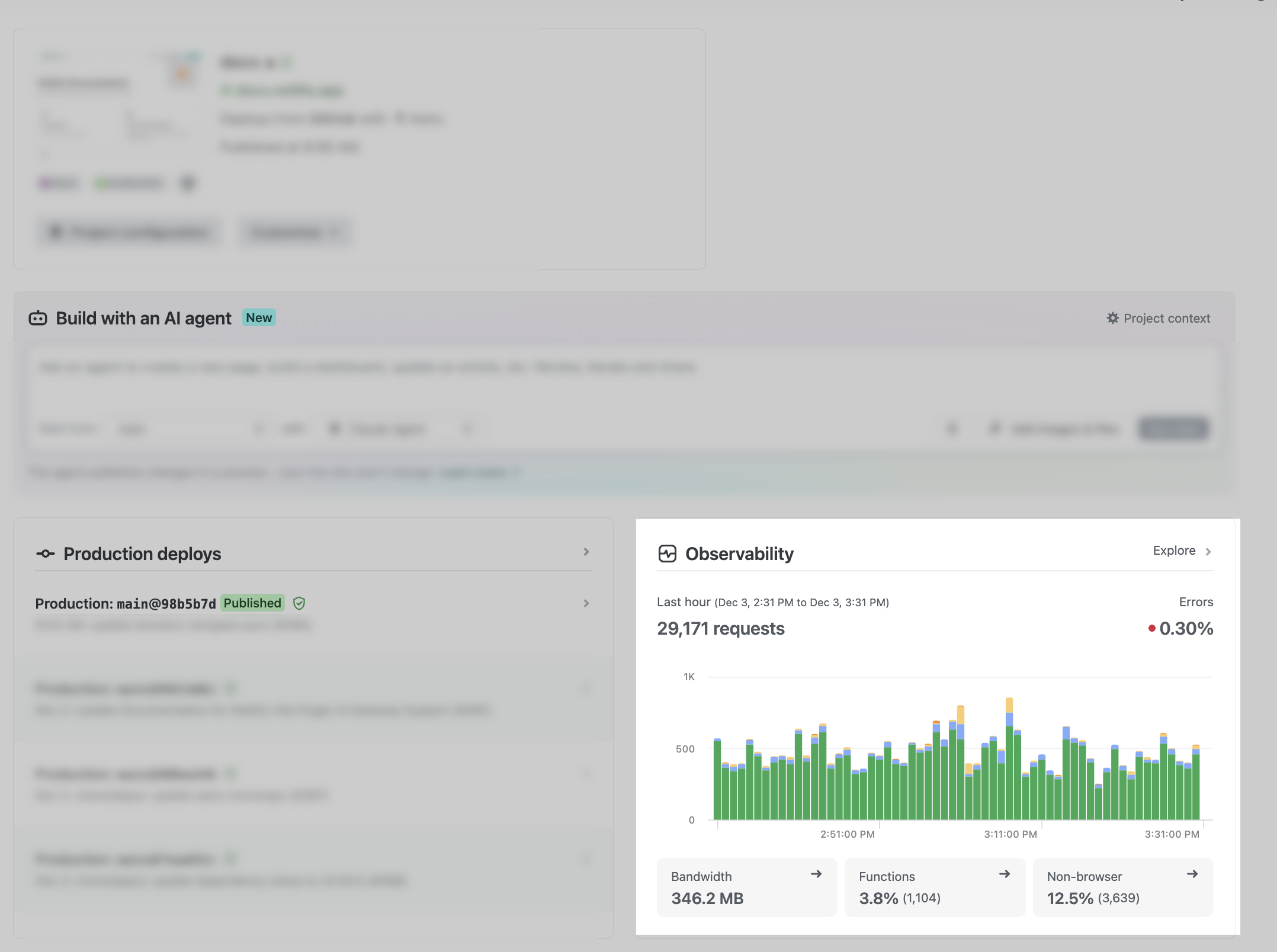Expand the Production deploys panel via its chevron

(586, 552)
